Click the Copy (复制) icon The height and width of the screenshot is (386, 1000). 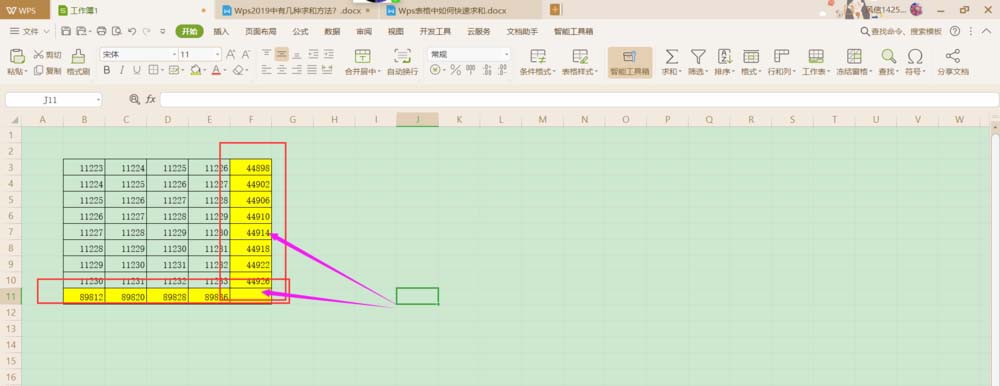(x=38, y=71)
